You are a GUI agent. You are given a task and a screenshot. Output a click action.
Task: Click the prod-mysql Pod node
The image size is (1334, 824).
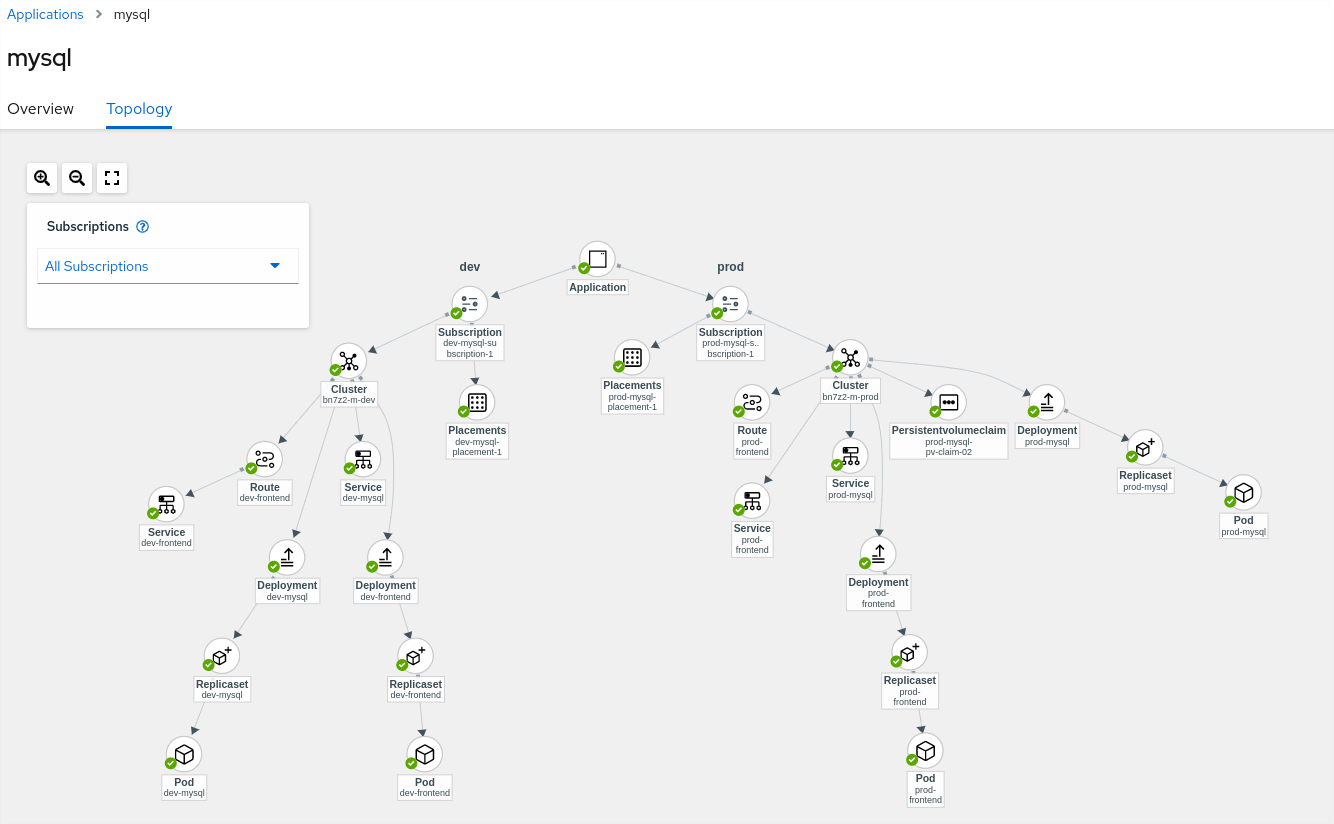[x=1243, y=493]
